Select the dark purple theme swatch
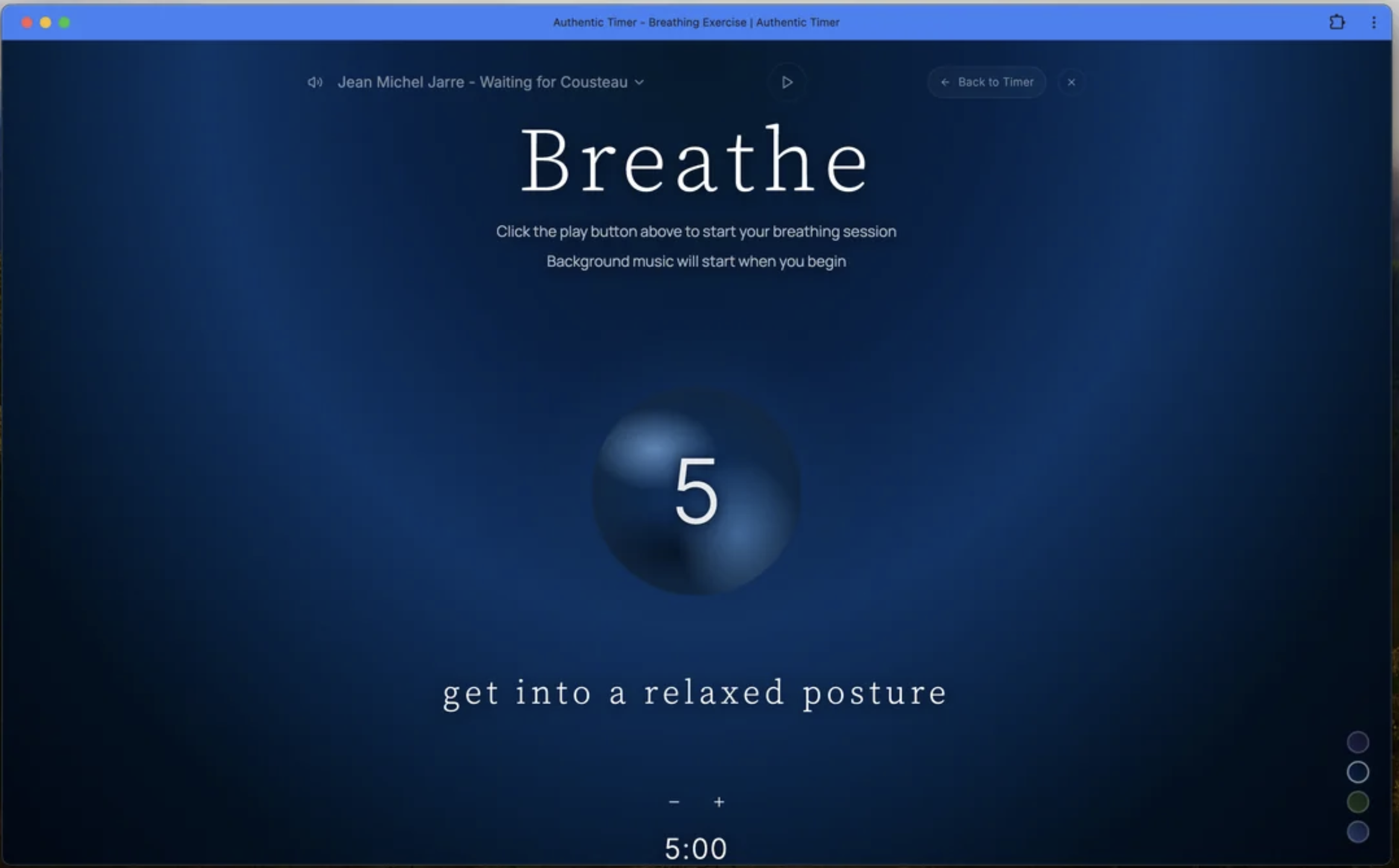Viewport: 1399px width, 868px height. tap(1357, 742)
